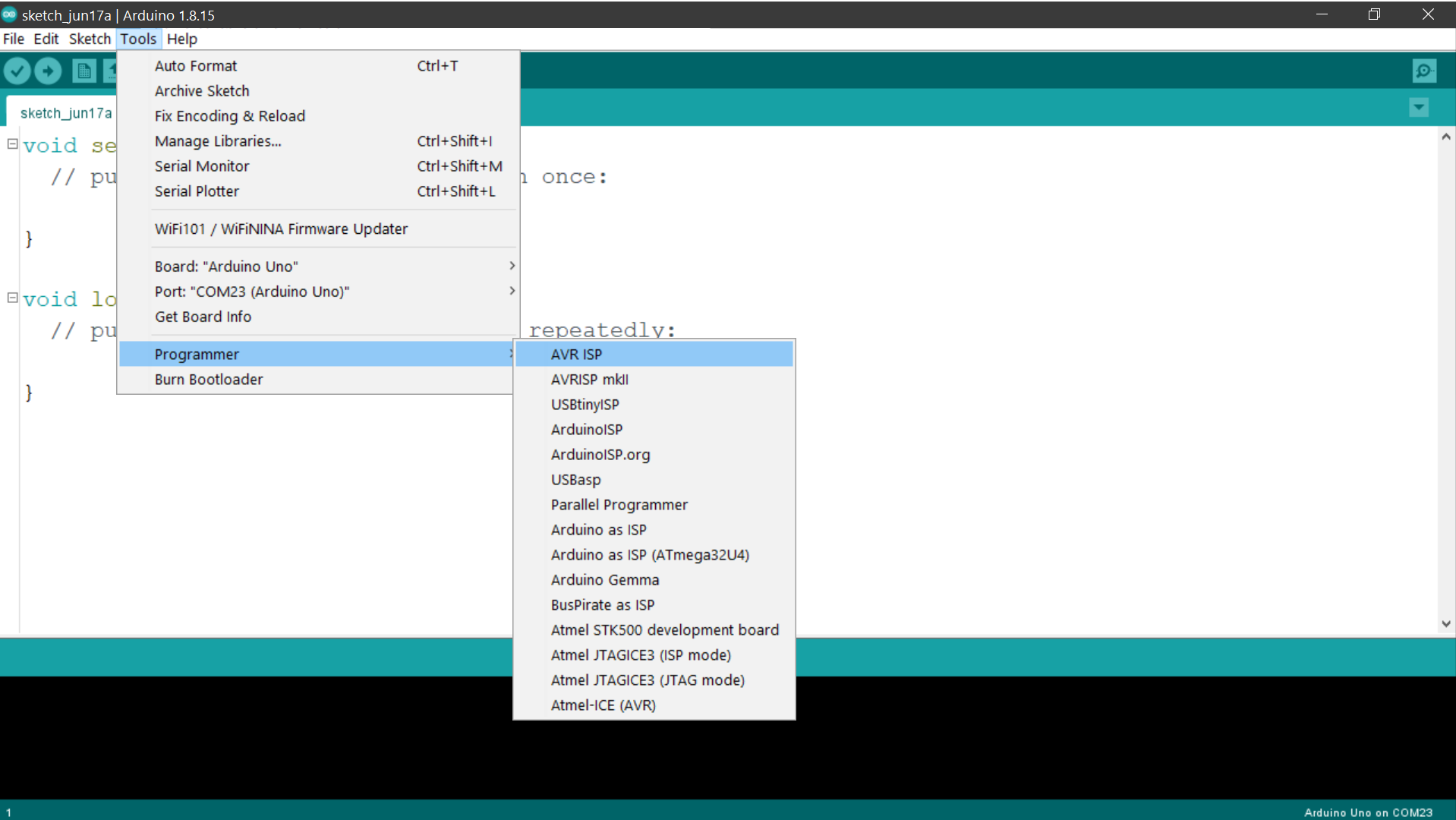
Task: Select Parallel Programmer
Action: click(x=654, y=505)
